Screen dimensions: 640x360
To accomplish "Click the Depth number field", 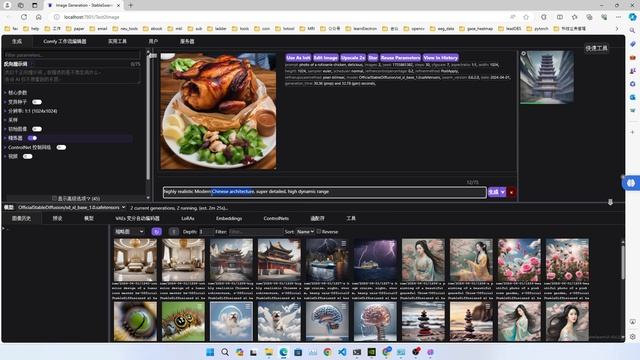I will click(x=206, y=231).
